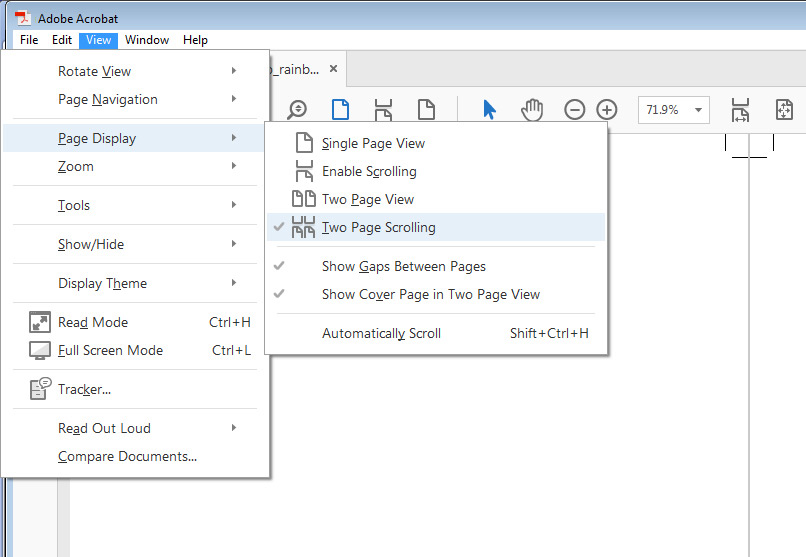Start Automatically Scroll
The height and width of the screenshot is (557, 806).
coord(381,334)
